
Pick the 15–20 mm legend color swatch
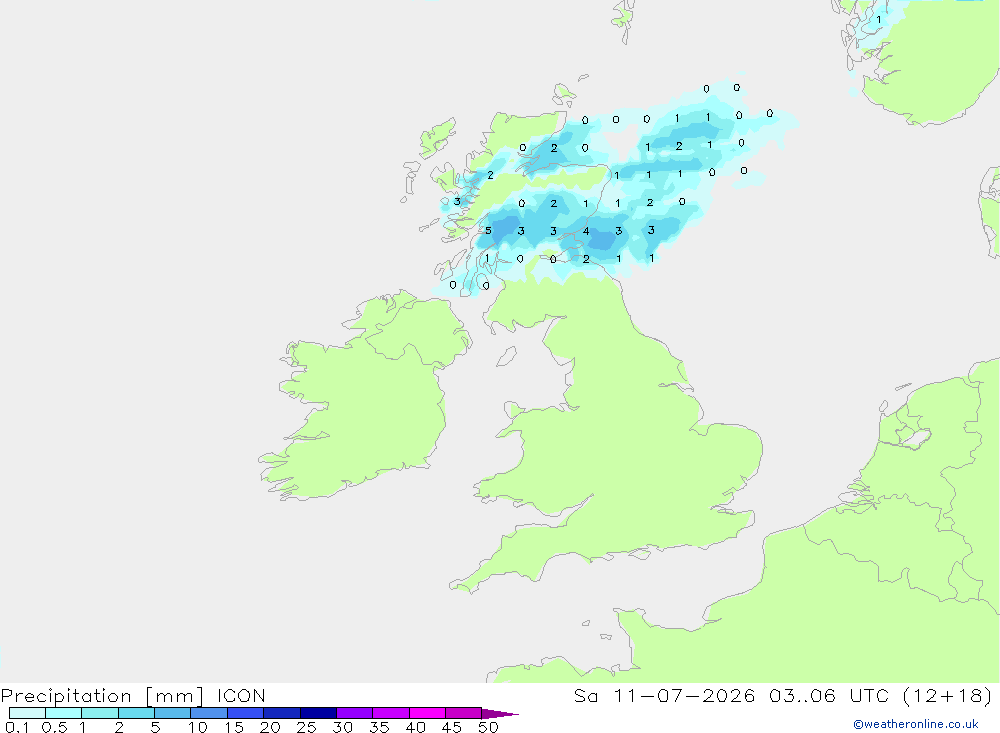pos(246,713)
